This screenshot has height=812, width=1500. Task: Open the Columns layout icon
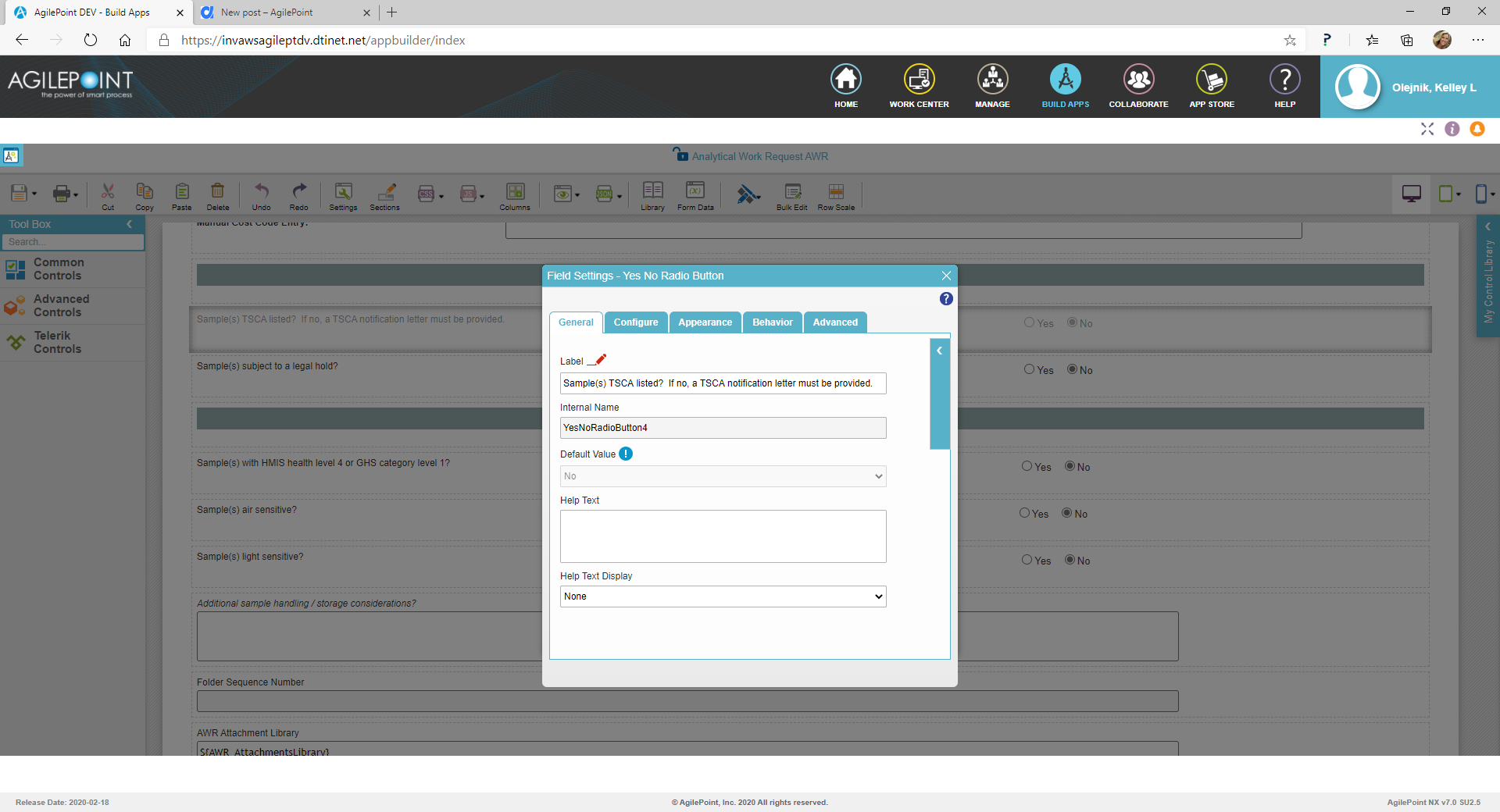coord(515,193)
